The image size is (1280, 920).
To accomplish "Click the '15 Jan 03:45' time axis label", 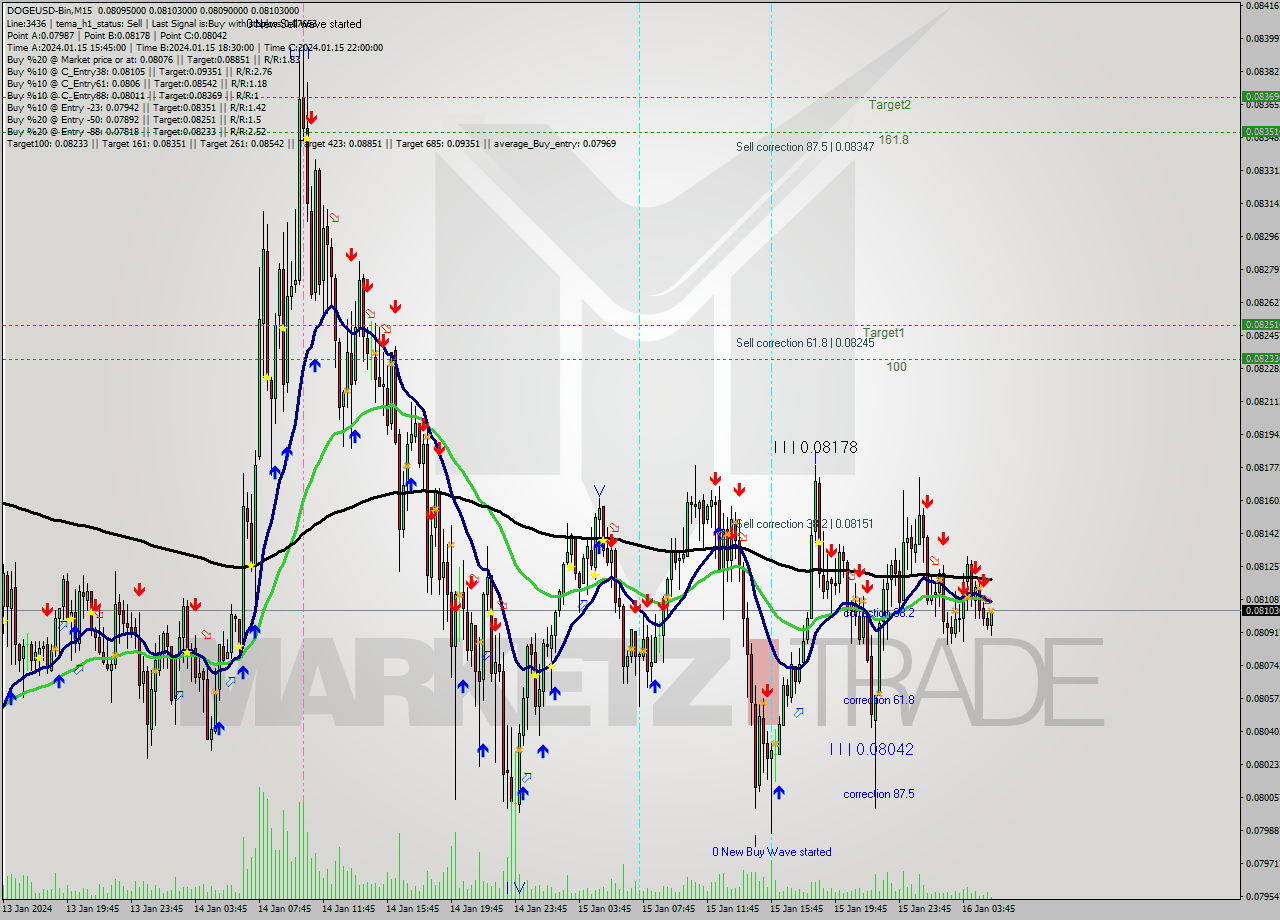I will click(x=605, y=910).
